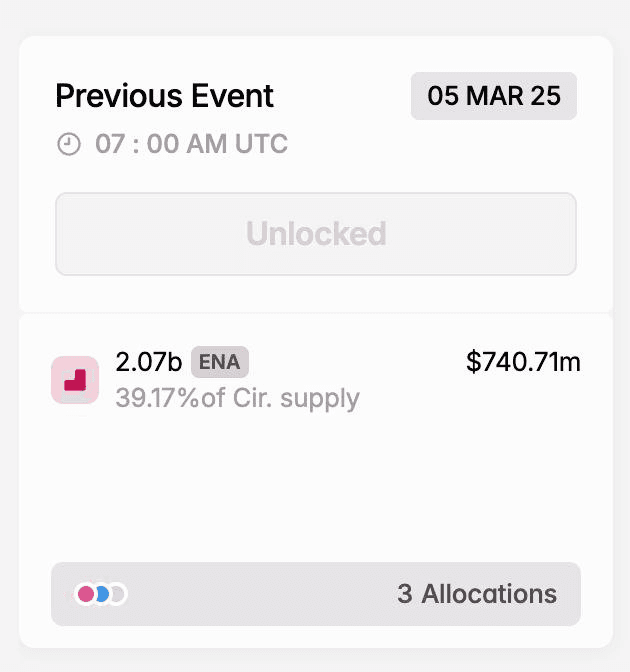Click the 05 MAR 25 date badge
The image size is (630, 672).
pos(494,96)
